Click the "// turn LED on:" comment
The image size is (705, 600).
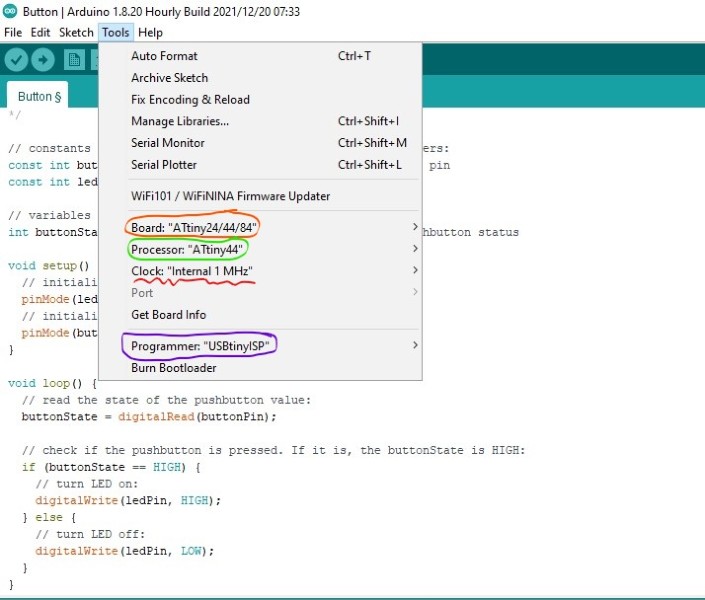click(x=87, y=484)
